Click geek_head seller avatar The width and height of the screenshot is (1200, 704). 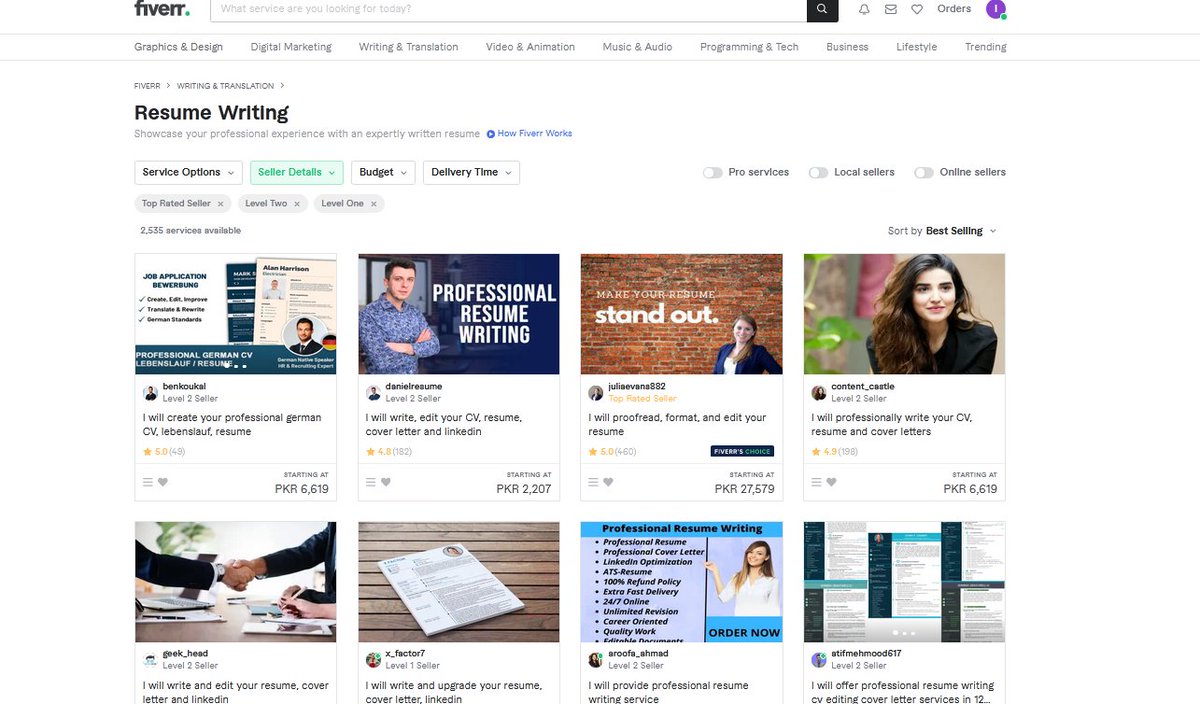click(x=150, y=660)
